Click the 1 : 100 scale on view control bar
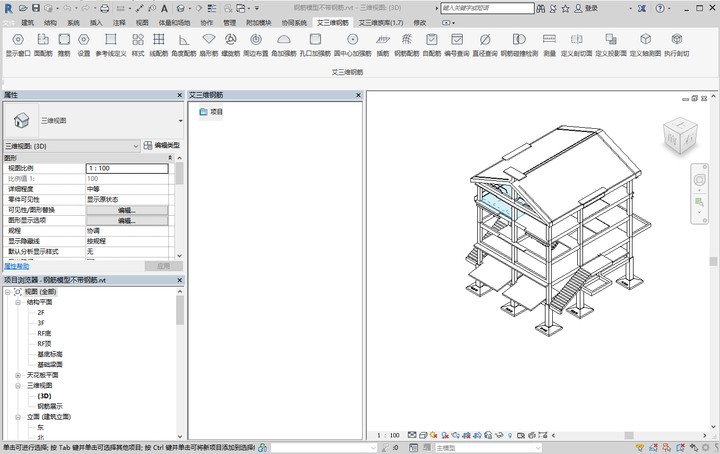This screenshot has height=454, width=720. click(388, 435)
